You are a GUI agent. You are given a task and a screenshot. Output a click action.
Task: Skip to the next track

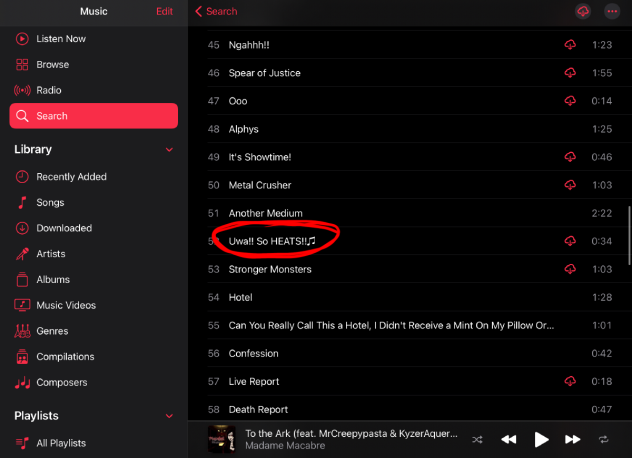(x=572, y=439)
